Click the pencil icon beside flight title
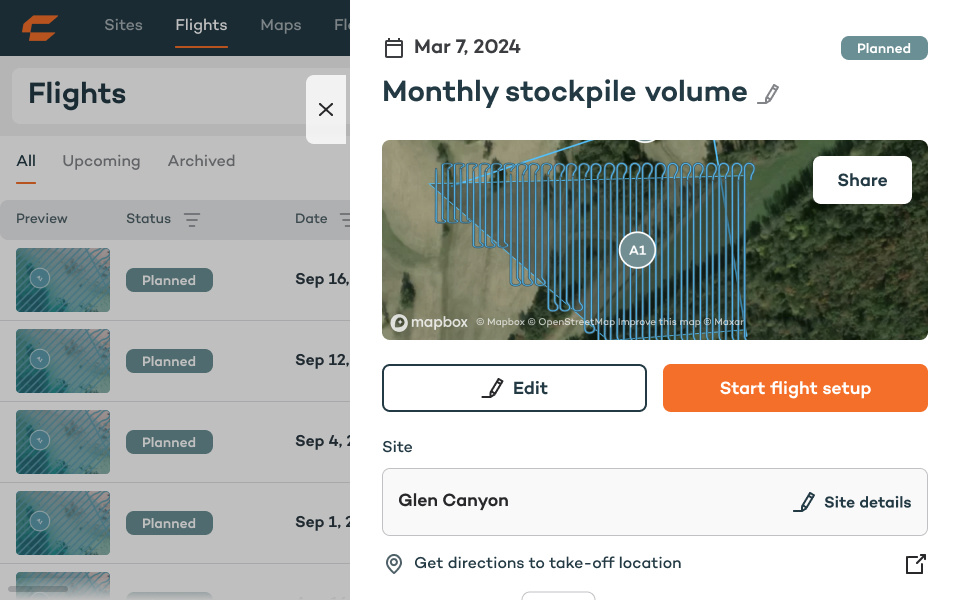The height and width of the screenshot is (600, 960). [768, 94]
